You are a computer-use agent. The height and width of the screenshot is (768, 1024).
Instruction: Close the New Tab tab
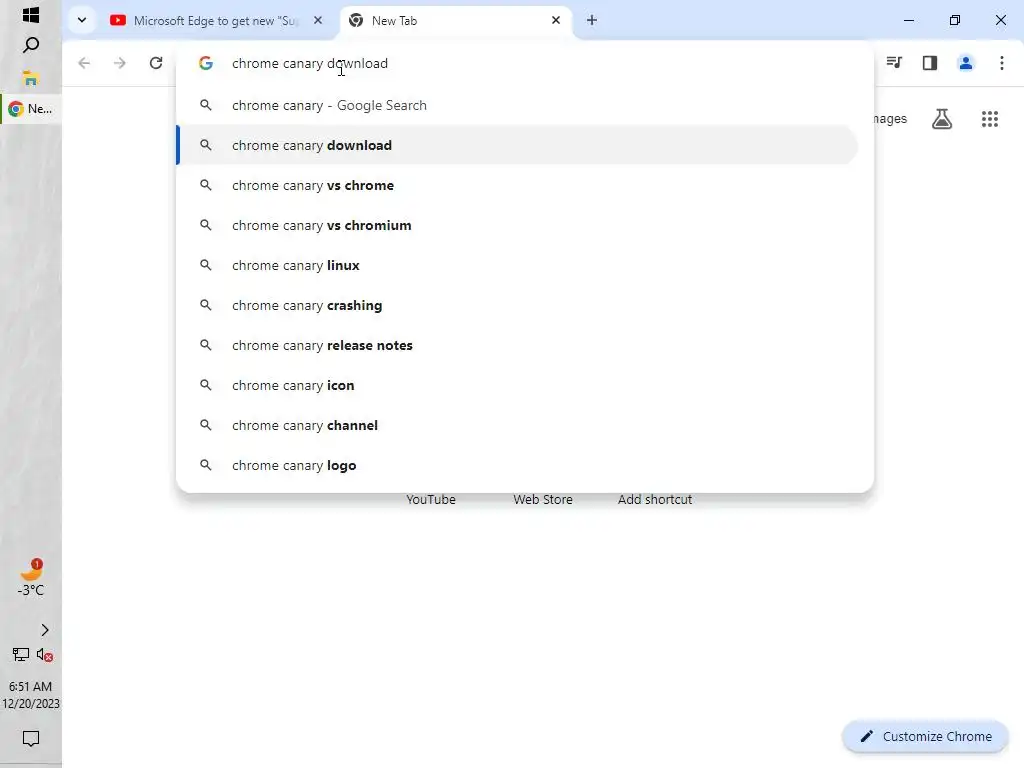point(556,20)
